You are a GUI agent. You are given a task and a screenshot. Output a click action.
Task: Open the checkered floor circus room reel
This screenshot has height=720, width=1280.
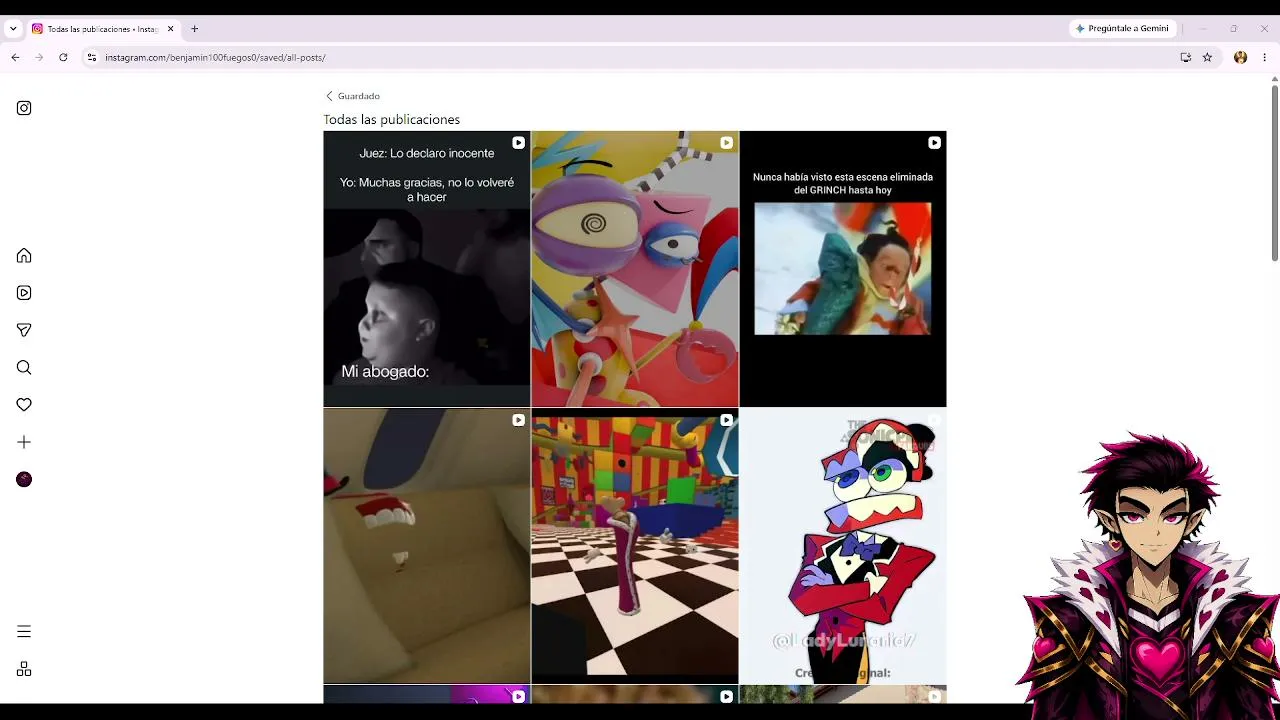point(635,546)
